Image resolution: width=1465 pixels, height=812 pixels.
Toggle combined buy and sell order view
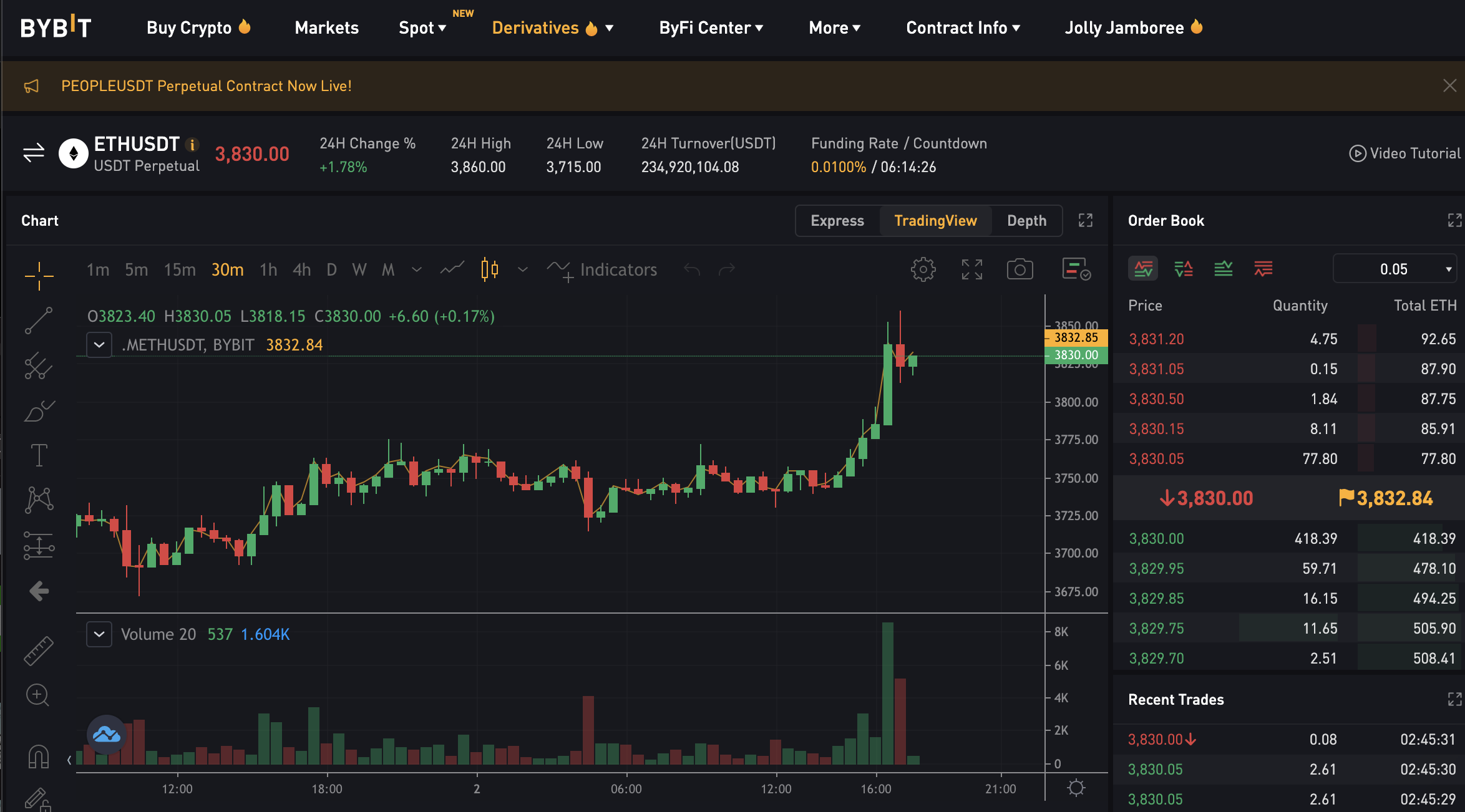click(1143, 269)
